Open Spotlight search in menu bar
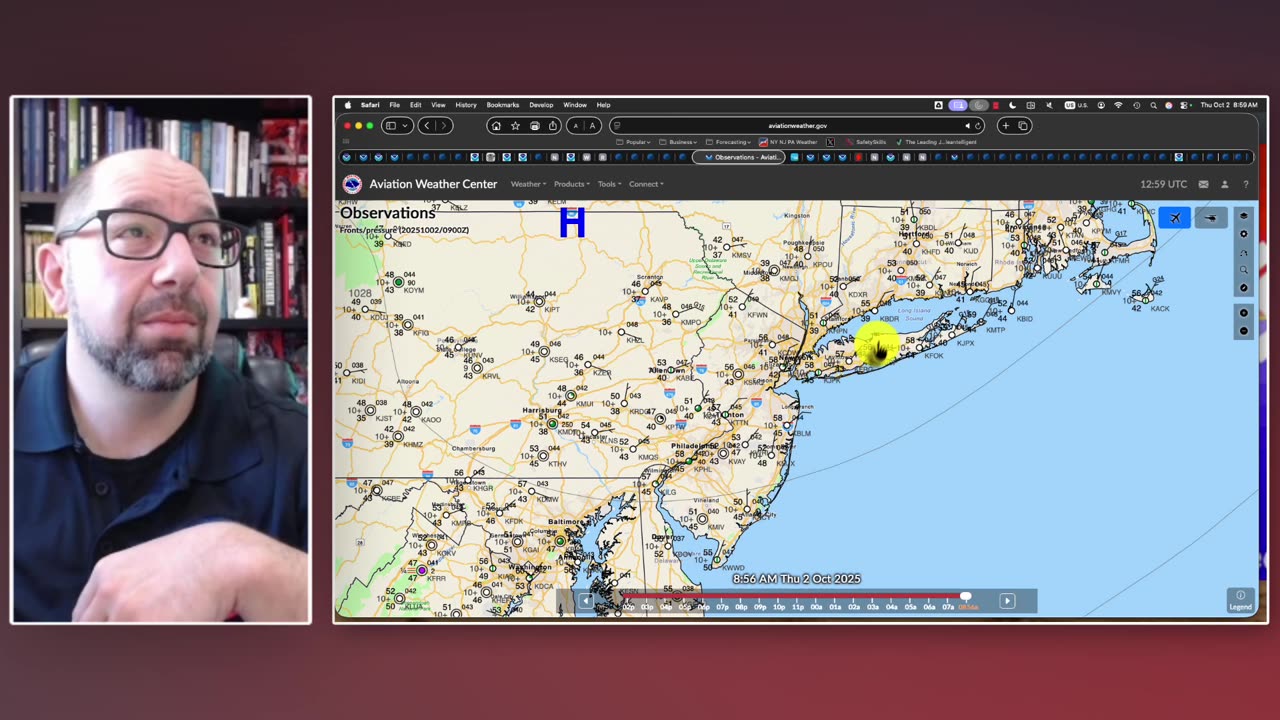Screen dimensions: 1280x720 tap(1153, 105)
